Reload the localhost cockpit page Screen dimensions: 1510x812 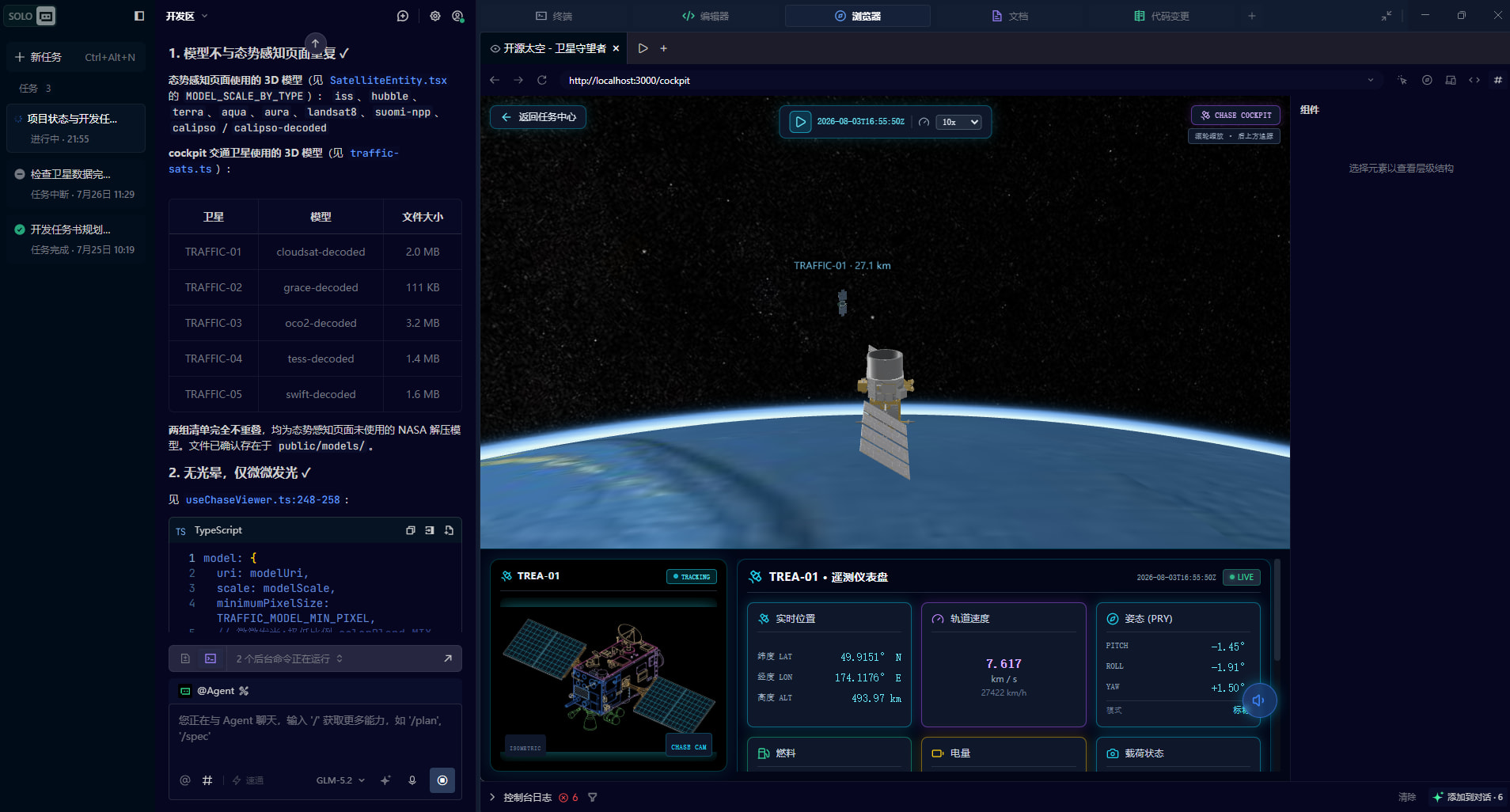(x=542, y=80)
